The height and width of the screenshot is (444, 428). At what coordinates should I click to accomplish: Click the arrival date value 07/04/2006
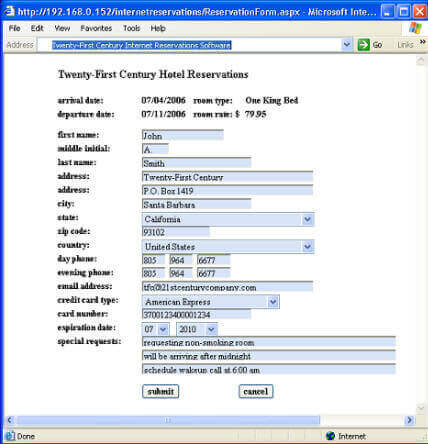(163, 100)
